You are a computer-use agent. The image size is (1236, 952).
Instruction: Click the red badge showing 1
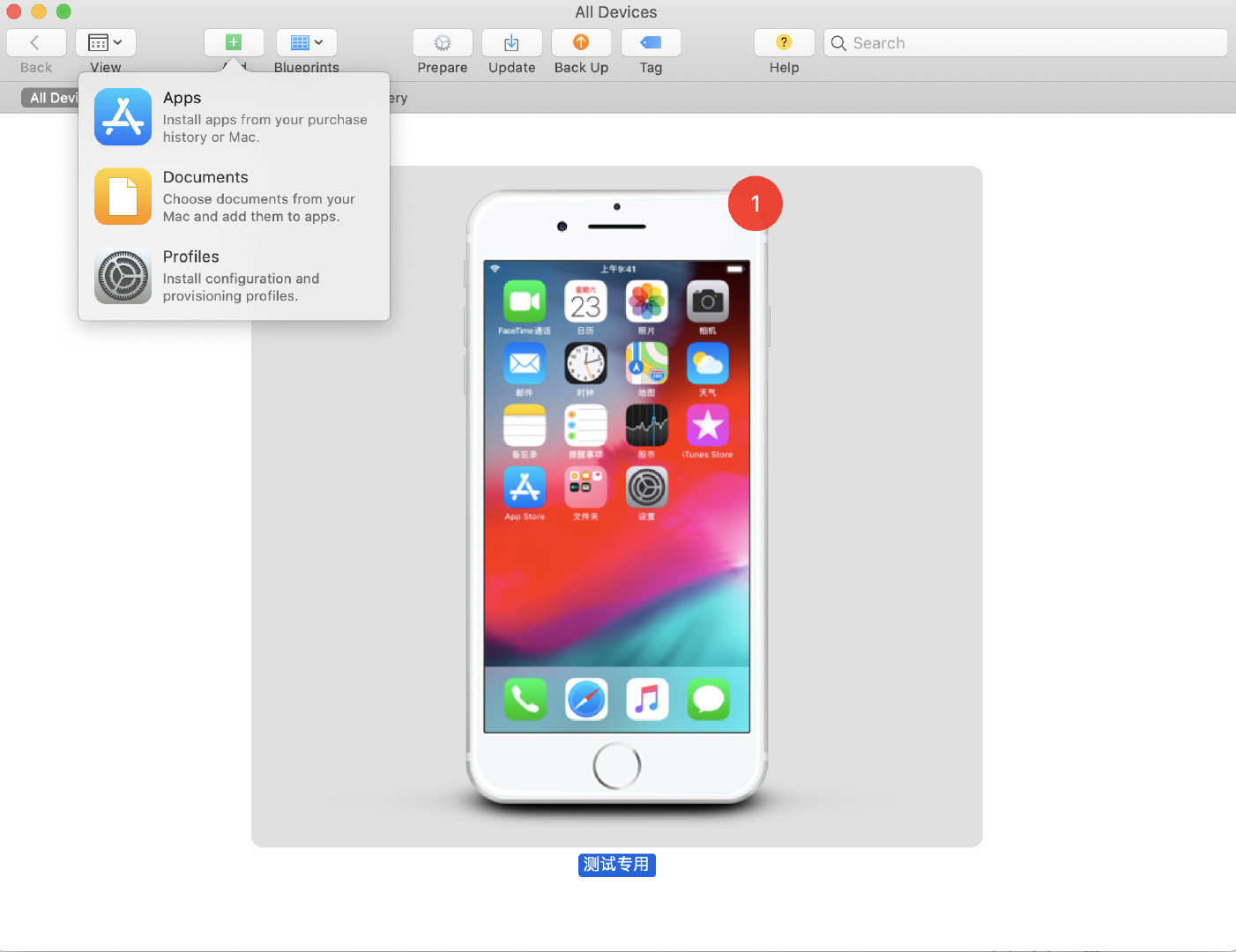[x=756, y=204]
